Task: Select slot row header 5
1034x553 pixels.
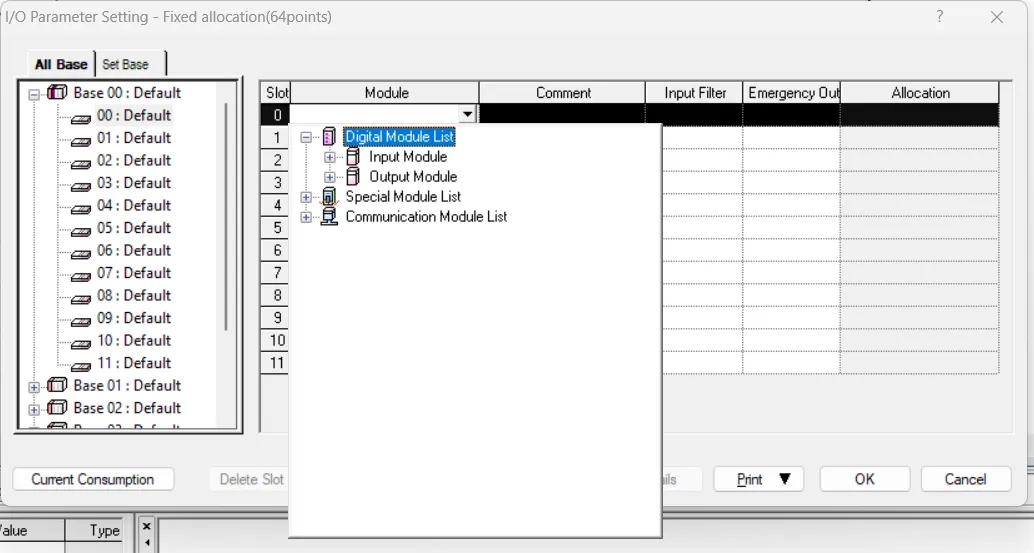Action: [x=276, y=228]
